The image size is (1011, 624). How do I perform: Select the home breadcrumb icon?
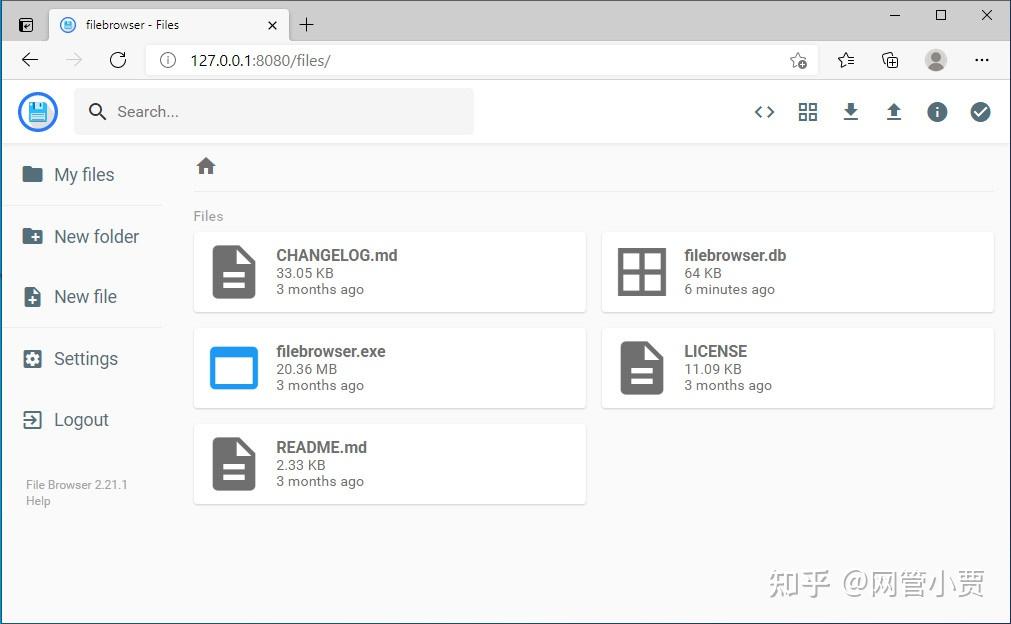point(206,165)
